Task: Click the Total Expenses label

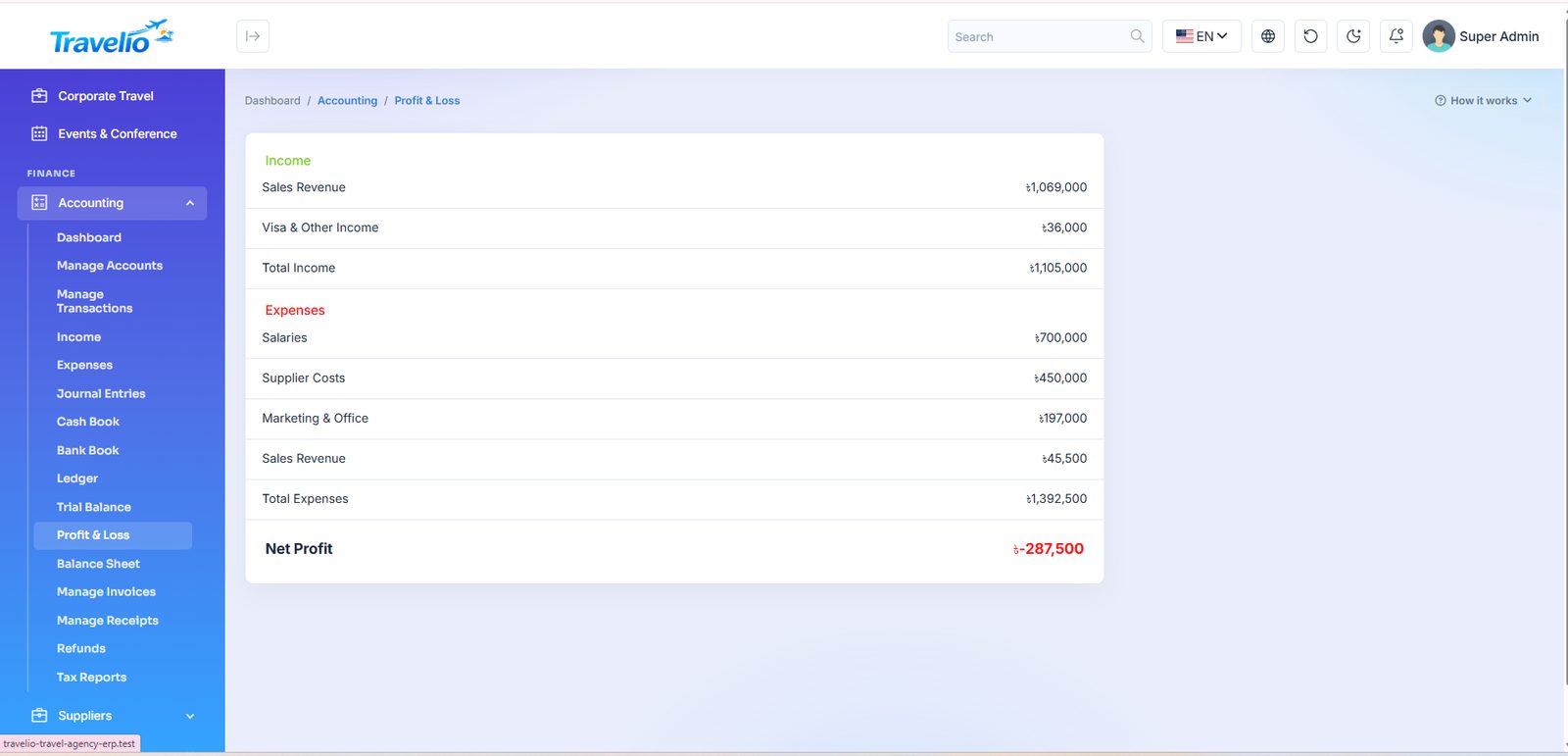Action: [305, 498]
